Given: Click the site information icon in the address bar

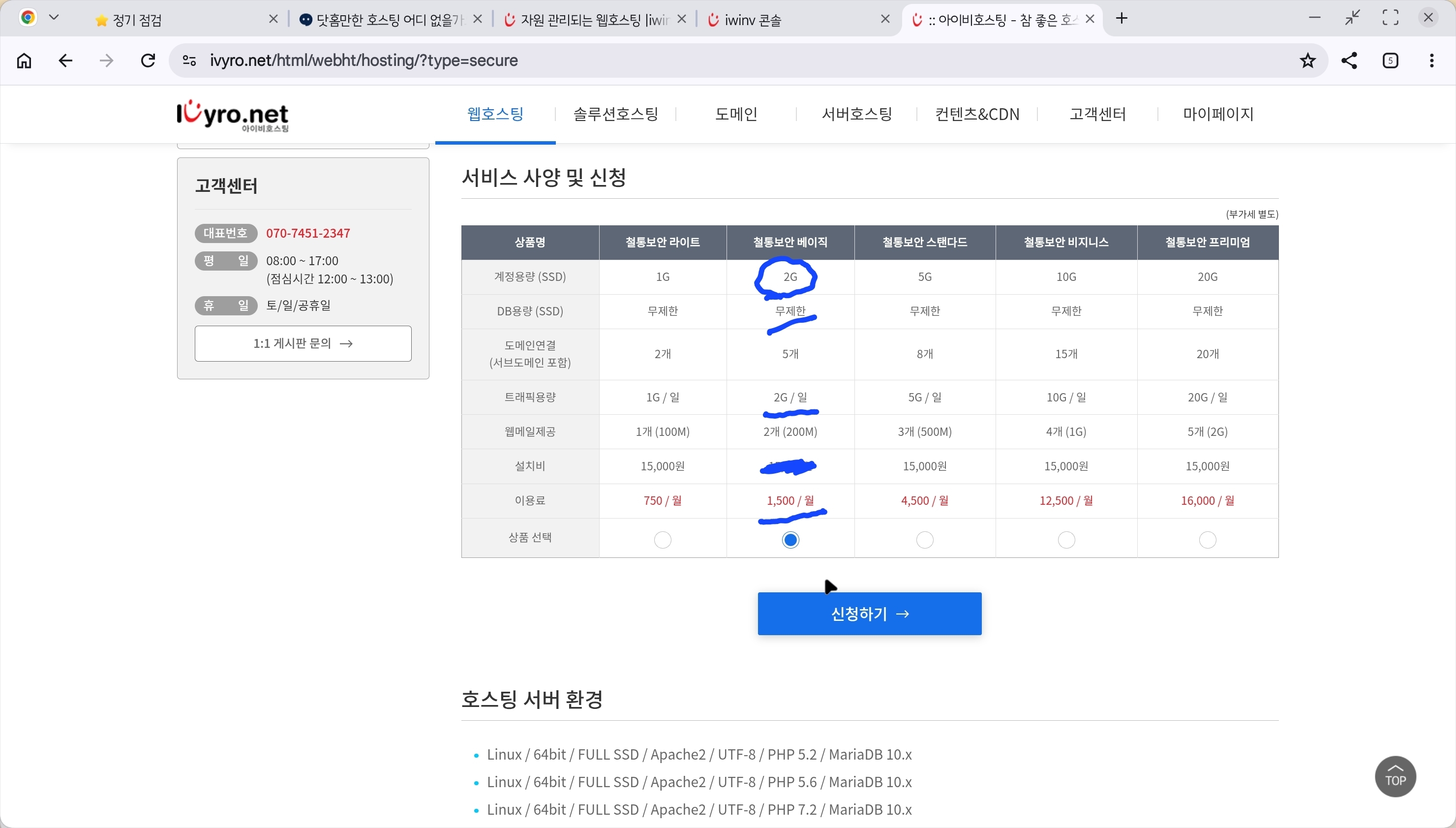Looking at the screenshot, I should [189, 61].
